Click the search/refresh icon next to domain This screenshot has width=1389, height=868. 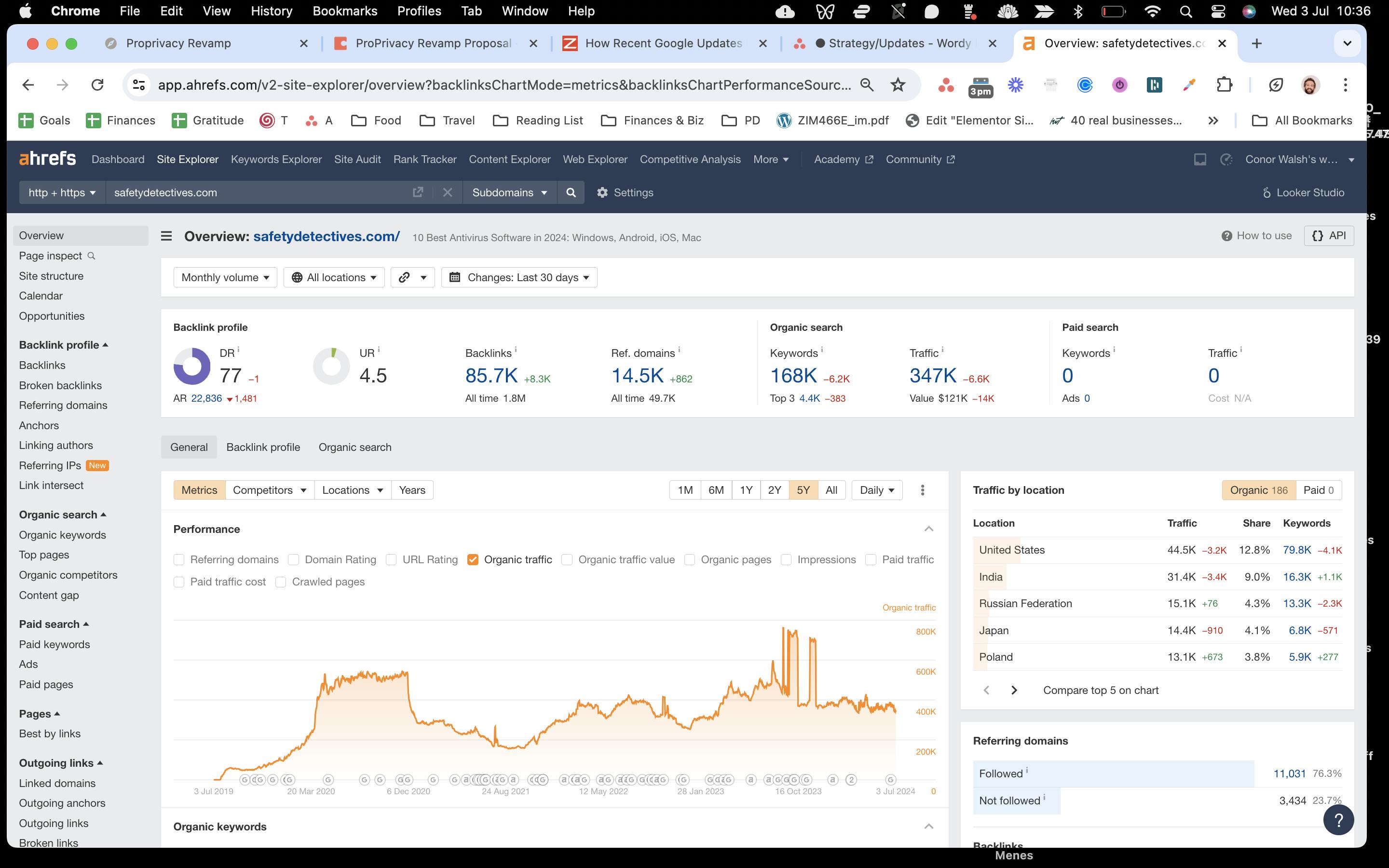point(570,192)
